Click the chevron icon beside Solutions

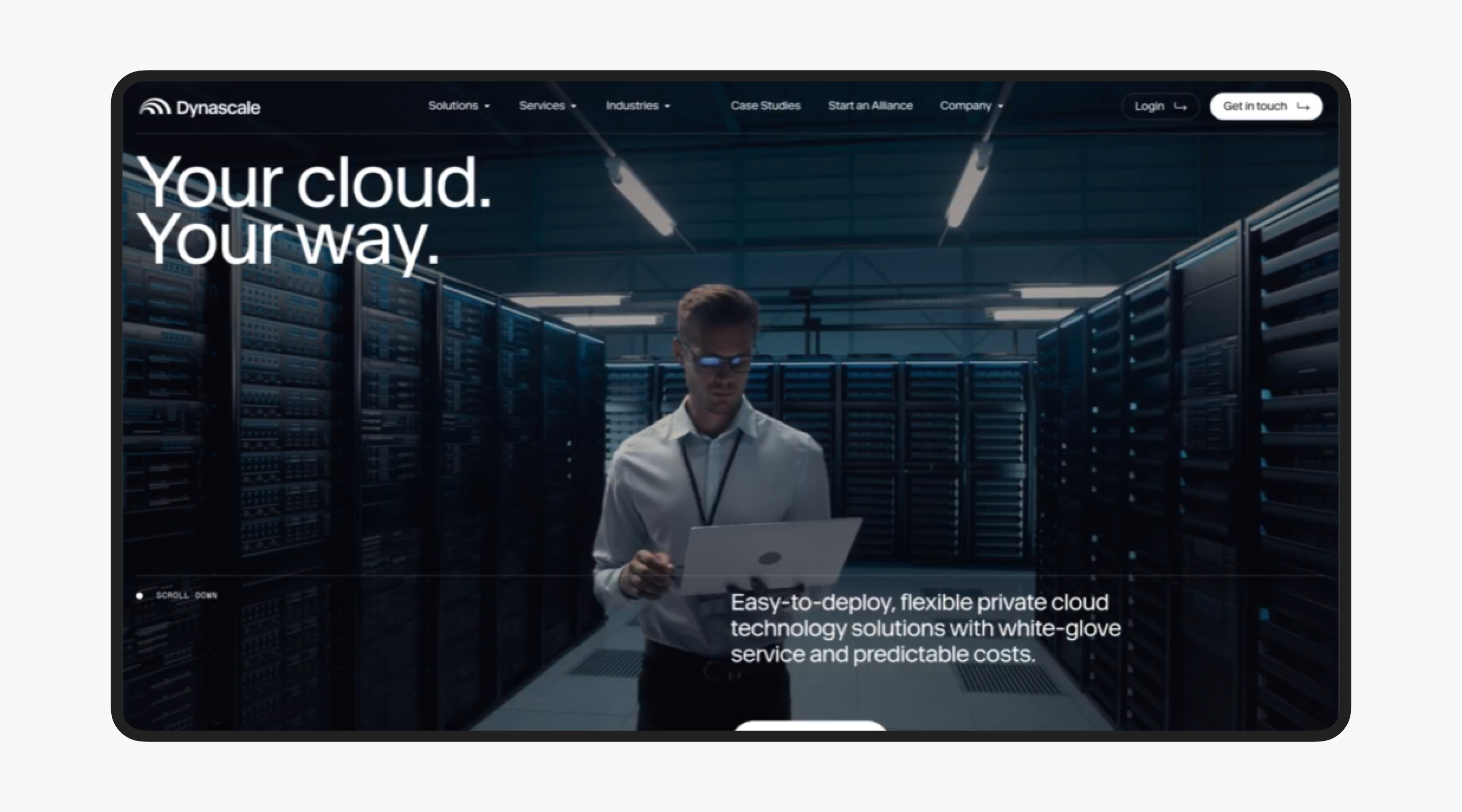[487, 106]
